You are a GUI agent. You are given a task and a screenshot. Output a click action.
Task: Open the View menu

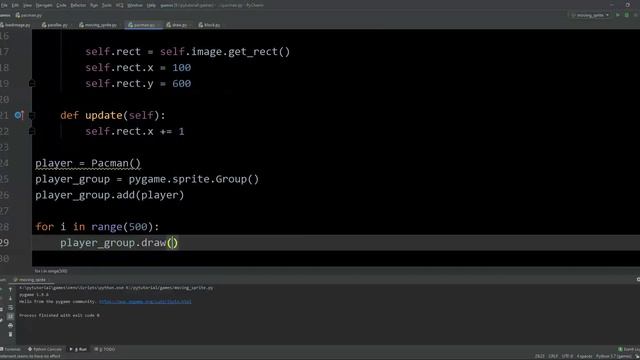click(27, 5)
